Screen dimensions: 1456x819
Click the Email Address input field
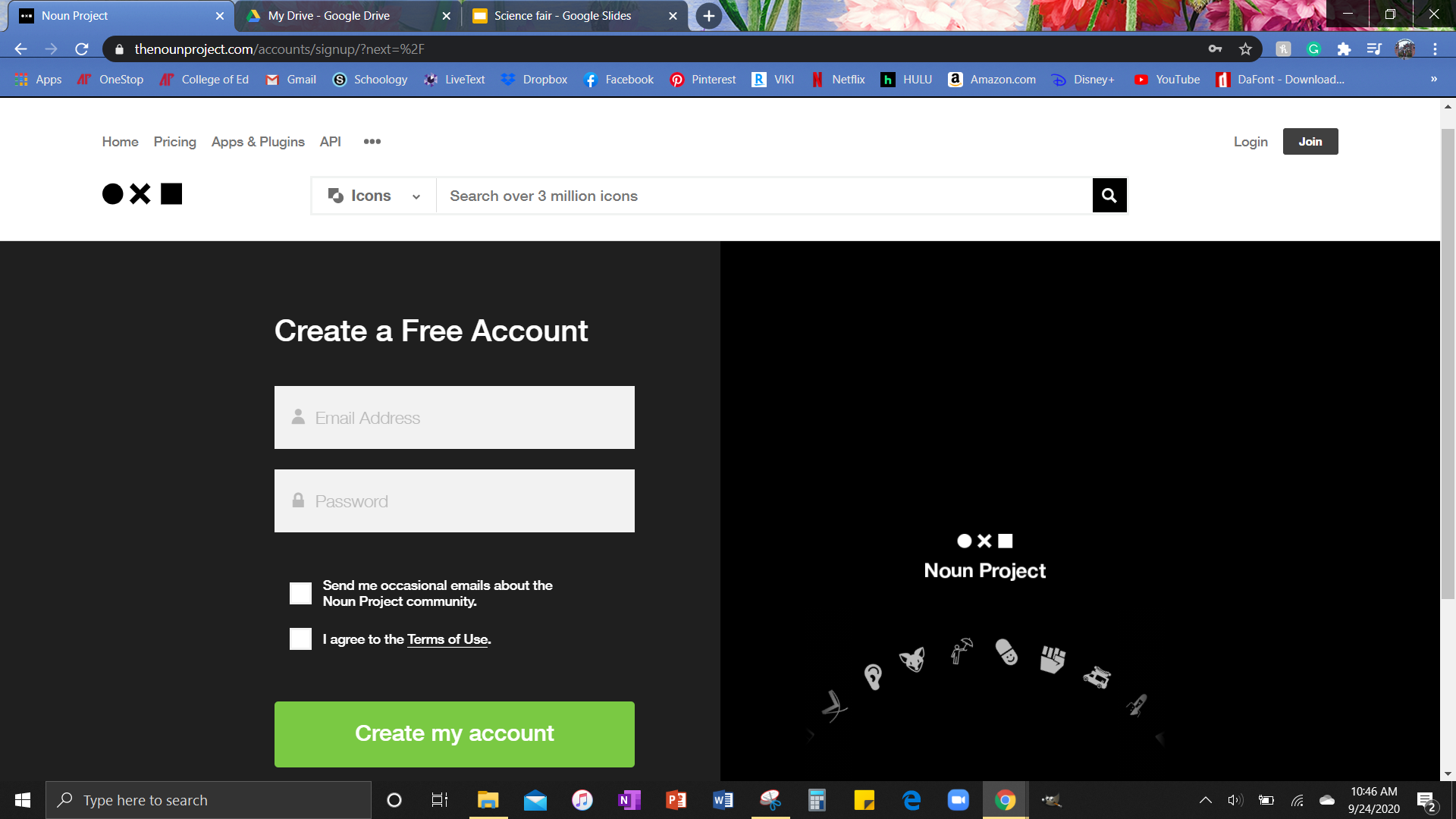[454, 417]
